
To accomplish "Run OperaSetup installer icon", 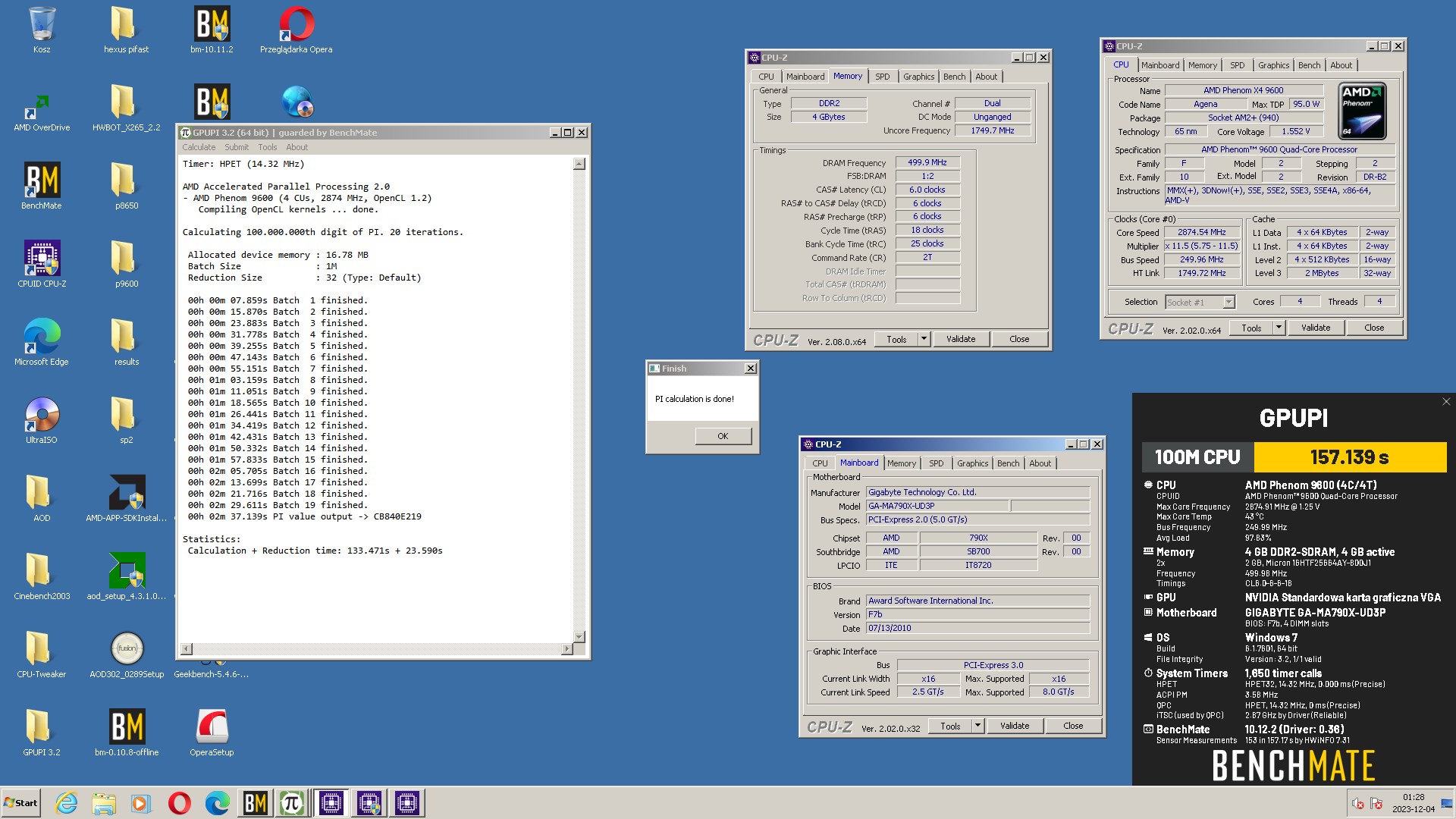I will pos(212,733).
